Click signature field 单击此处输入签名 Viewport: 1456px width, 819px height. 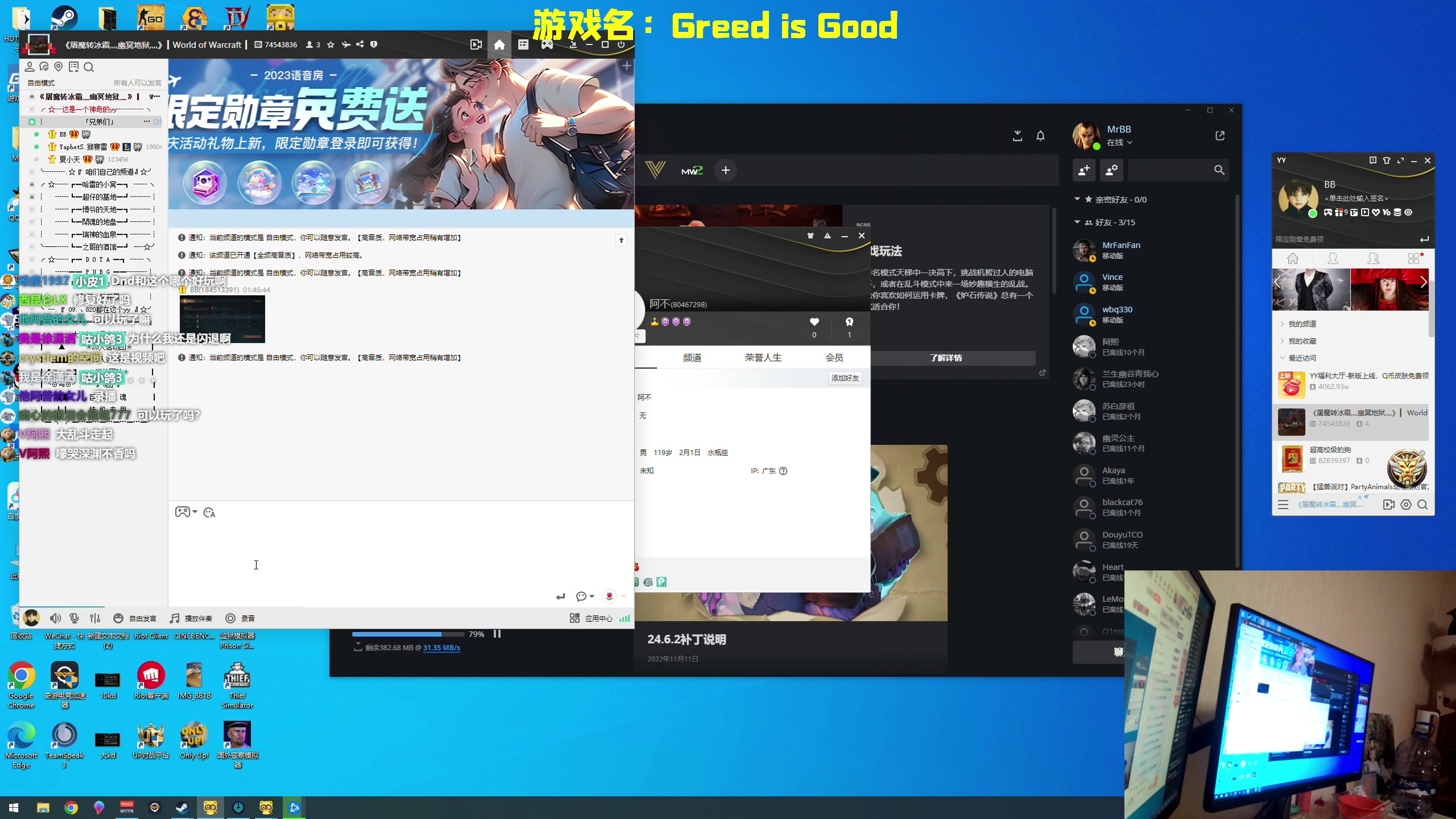point(1356,198)
